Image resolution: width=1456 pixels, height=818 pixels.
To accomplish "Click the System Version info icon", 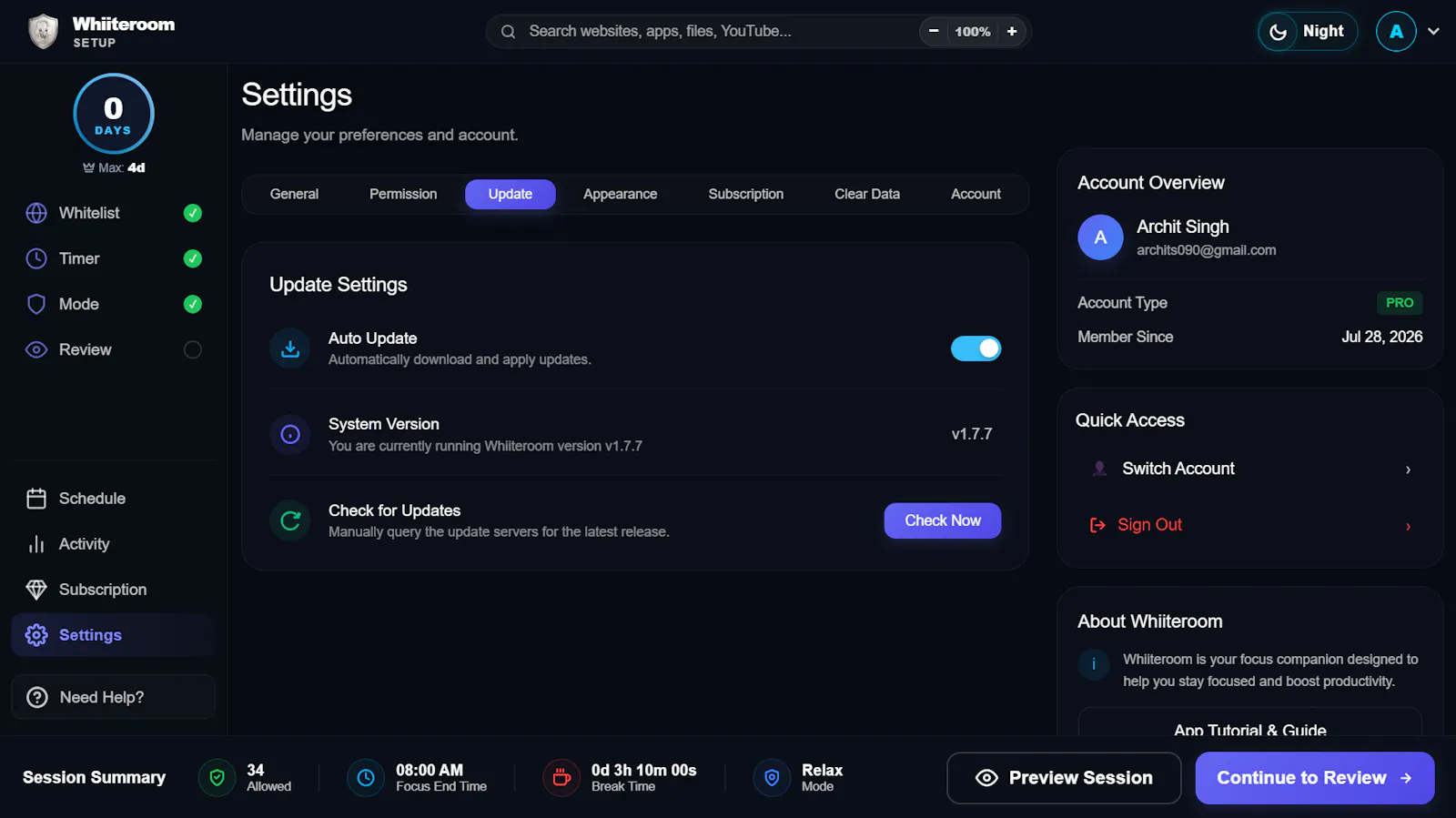I will click(x=290, y=435).
